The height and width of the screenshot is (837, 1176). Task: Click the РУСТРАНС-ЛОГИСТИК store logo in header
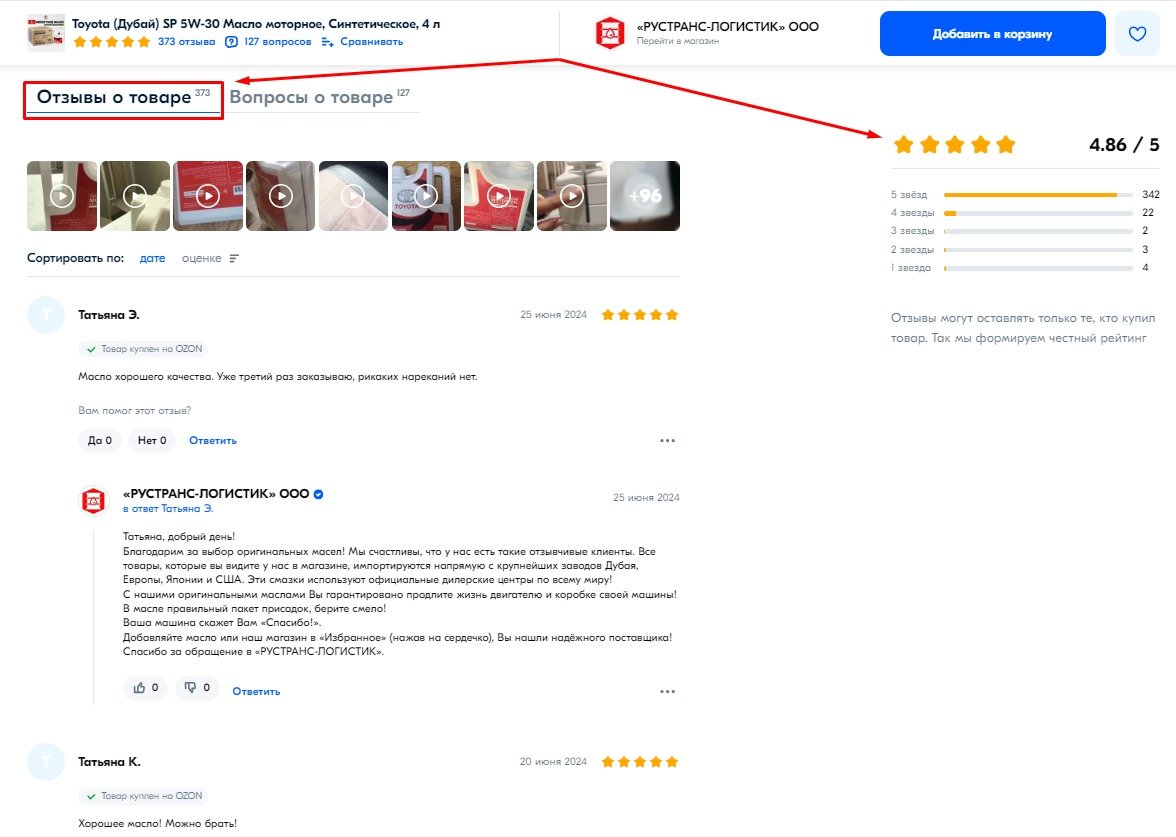(x=610, y=33)
